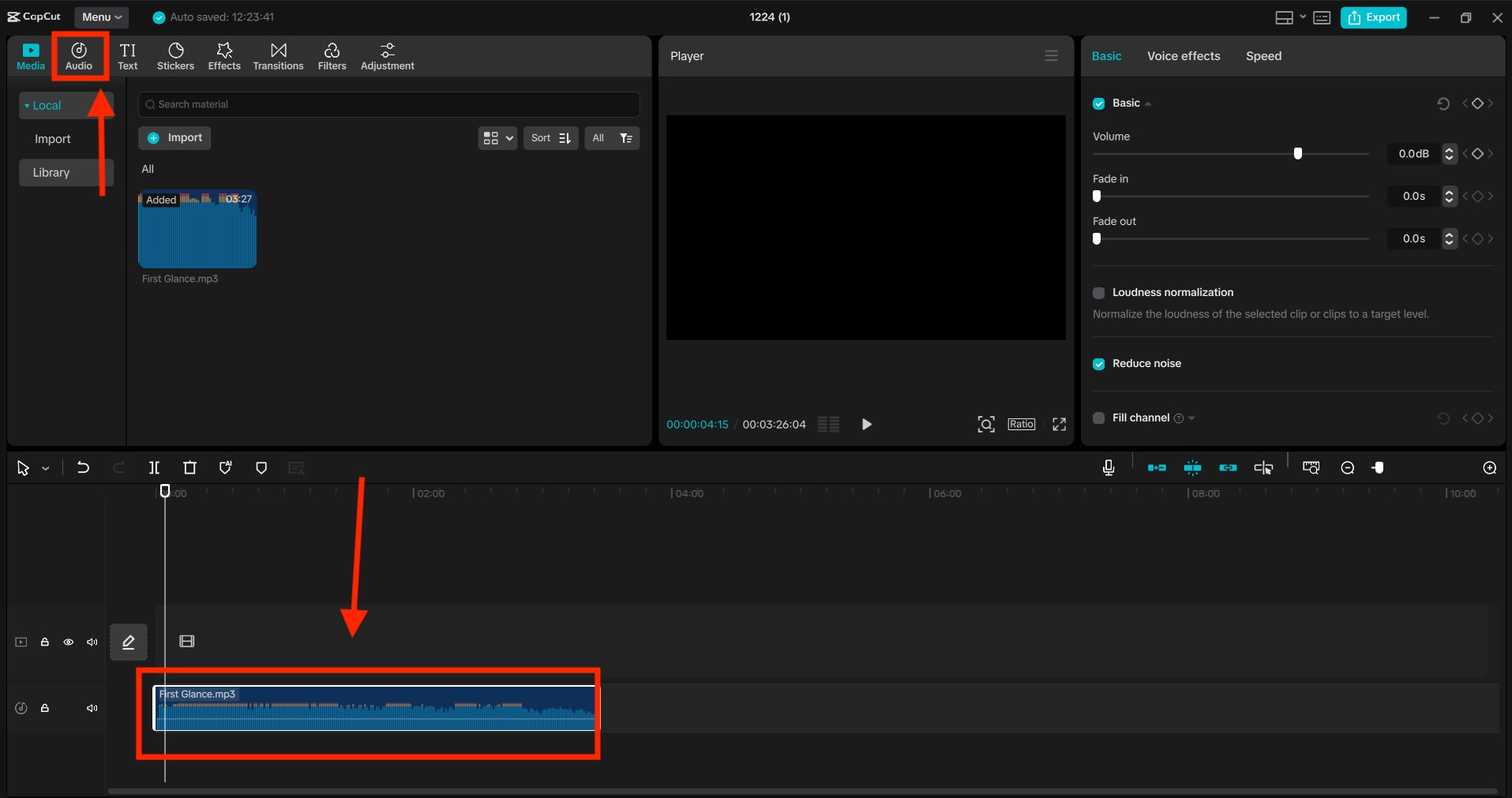Open the Effects panel
The width and height of the screenshot is (1512, 798).
(224, 55)
